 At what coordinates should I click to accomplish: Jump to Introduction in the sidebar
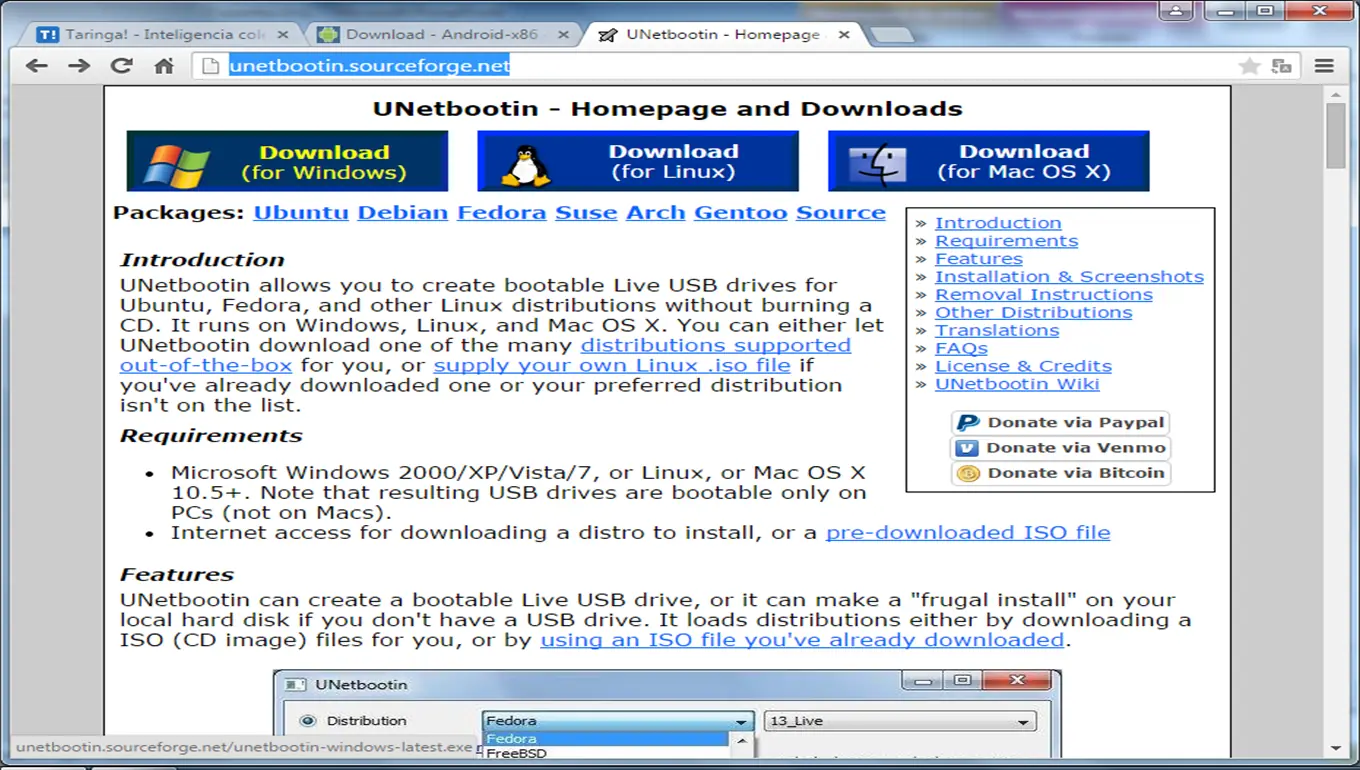tap(998, 223)
